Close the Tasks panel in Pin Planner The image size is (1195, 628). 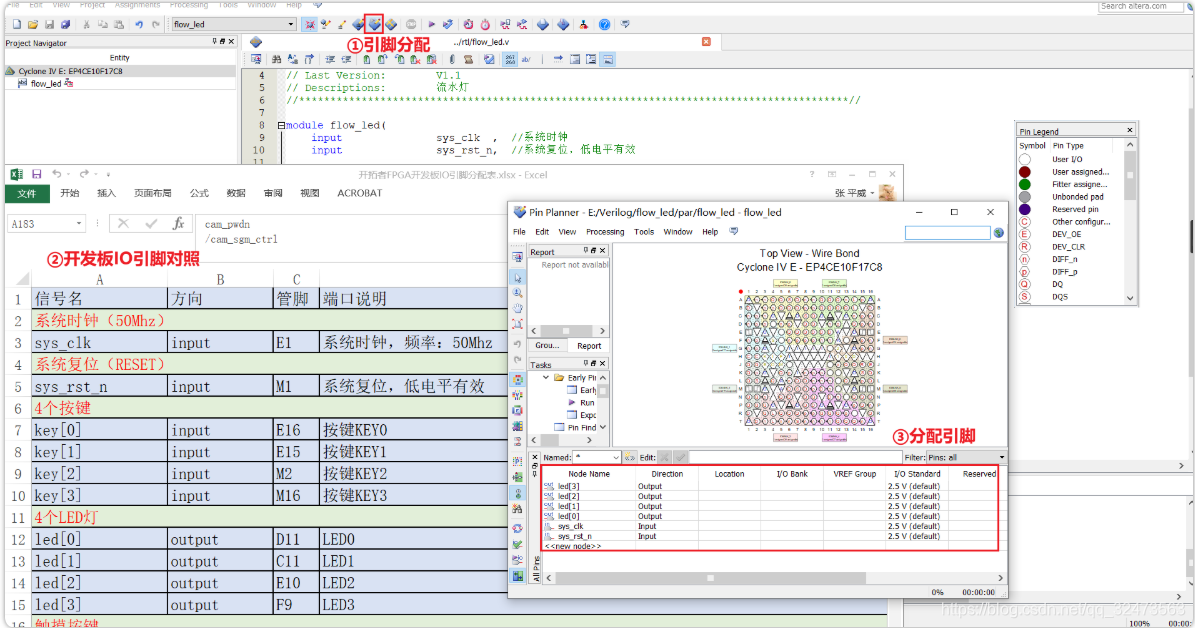coord(602,364)
